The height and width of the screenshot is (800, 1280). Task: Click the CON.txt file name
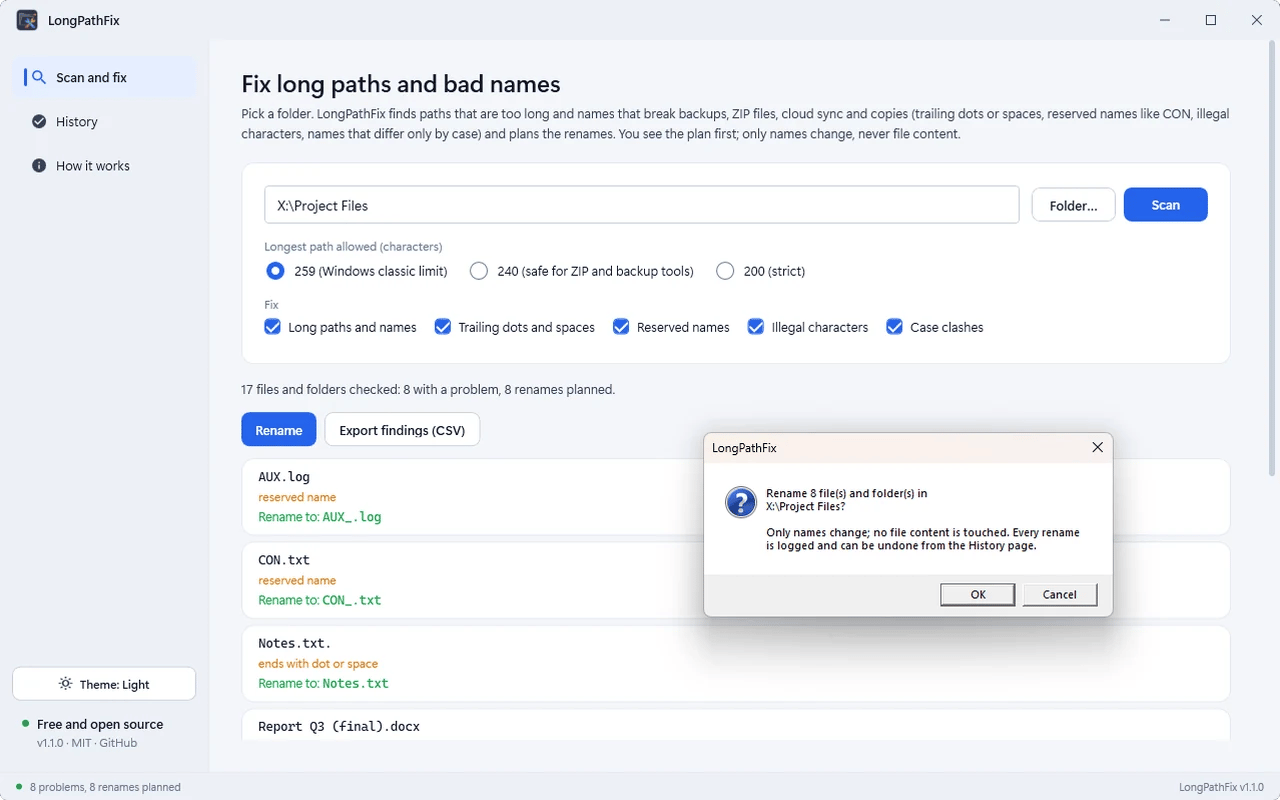point(284,560)
